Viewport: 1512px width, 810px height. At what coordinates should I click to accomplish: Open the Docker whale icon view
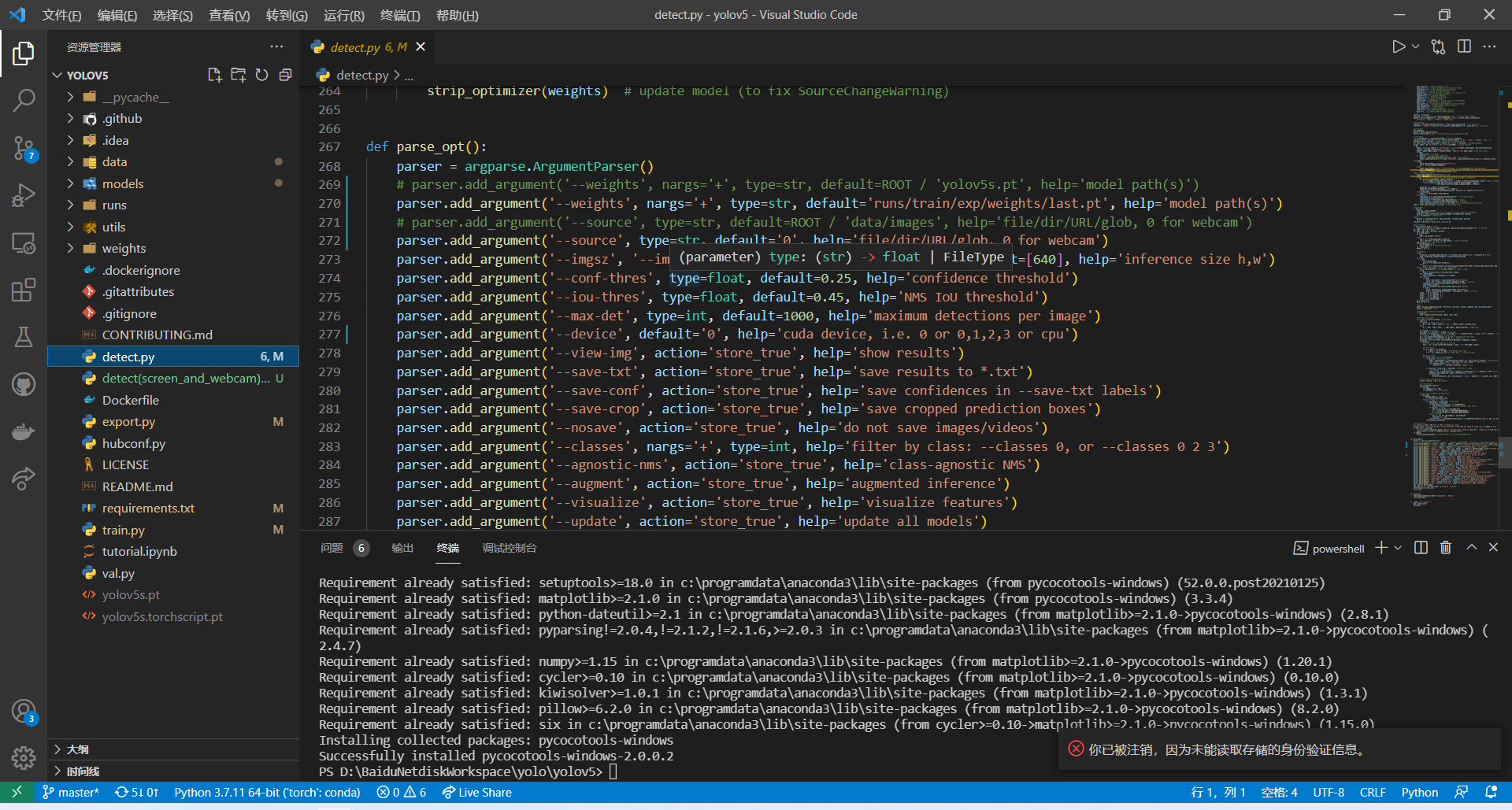coord(24,431)
